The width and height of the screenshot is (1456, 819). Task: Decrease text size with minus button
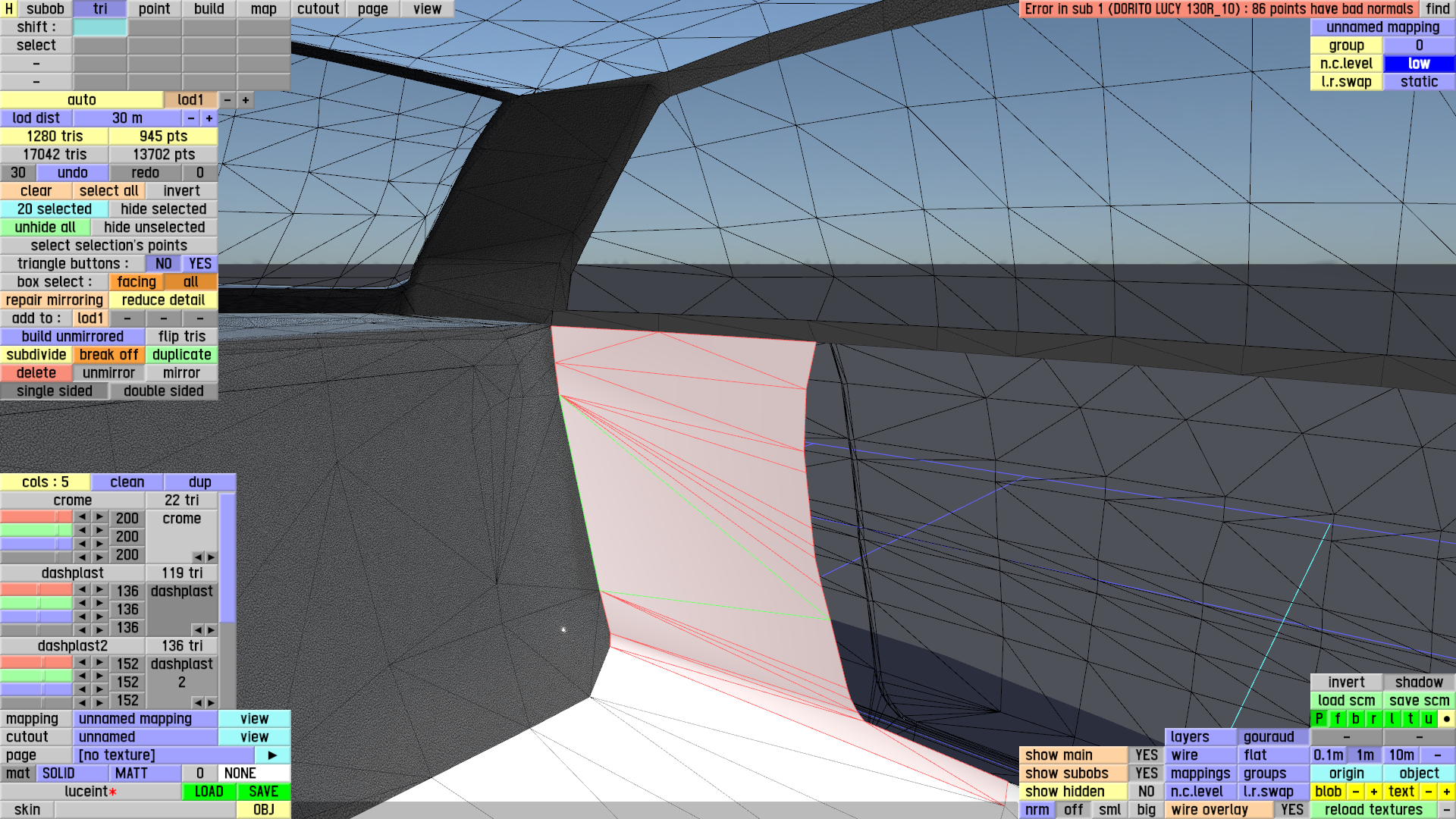(1429, 792)
